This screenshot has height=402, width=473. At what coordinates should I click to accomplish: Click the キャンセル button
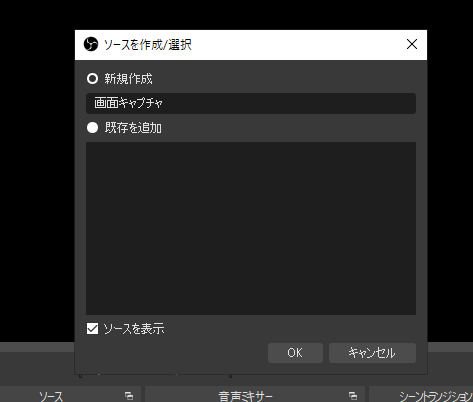coord(372,353)
